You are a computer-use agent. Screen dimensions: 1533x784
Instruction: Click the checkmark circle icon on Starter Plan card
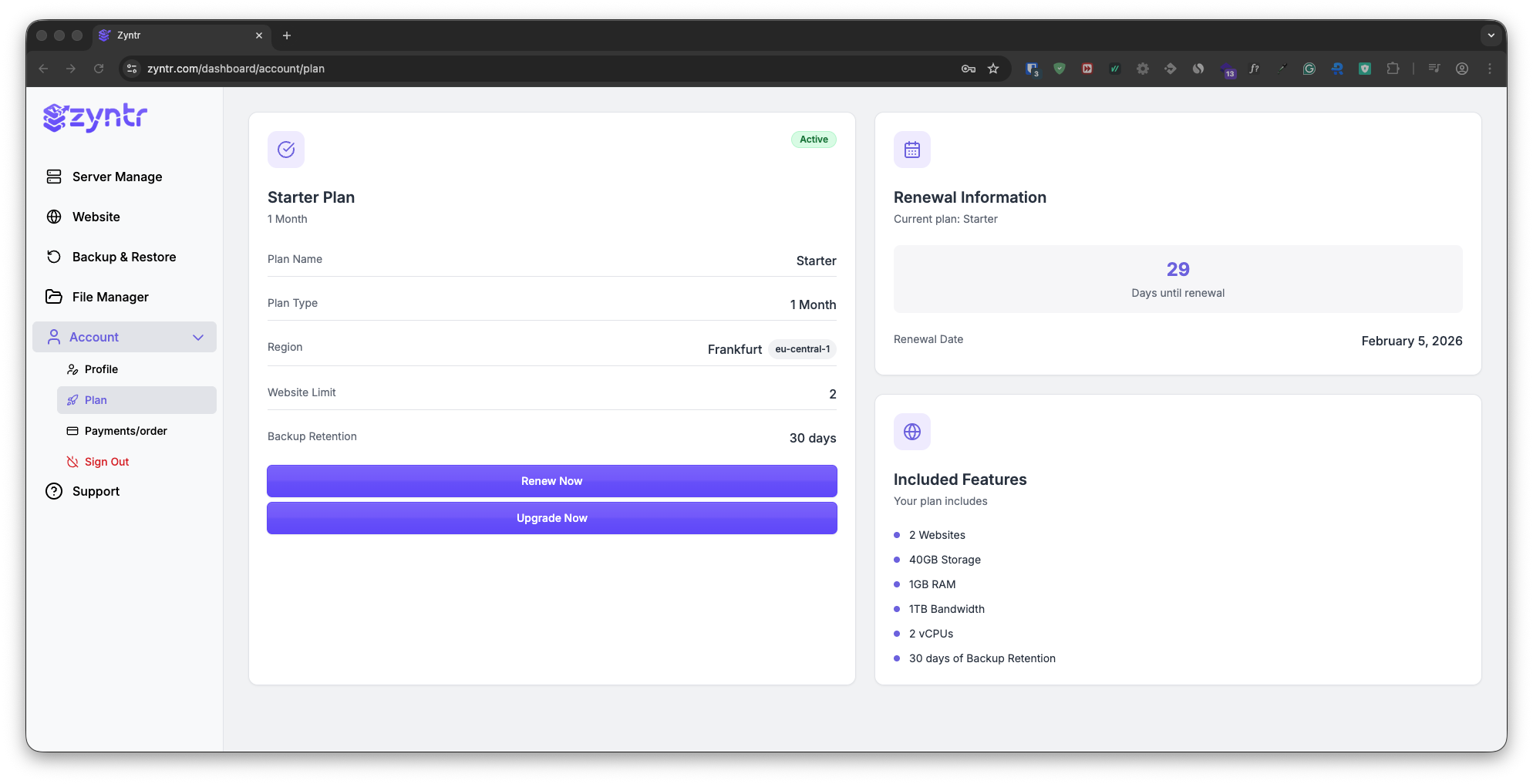coord(286,150)
